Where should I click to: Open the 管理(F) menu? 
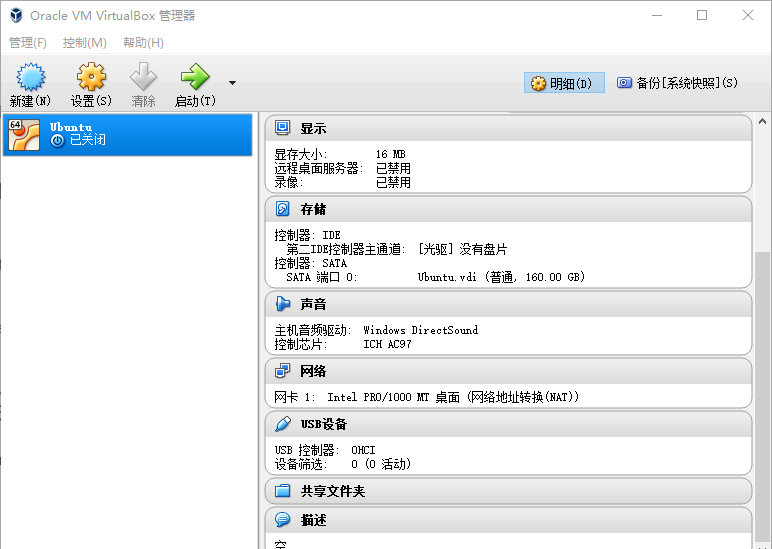[27, 43]
